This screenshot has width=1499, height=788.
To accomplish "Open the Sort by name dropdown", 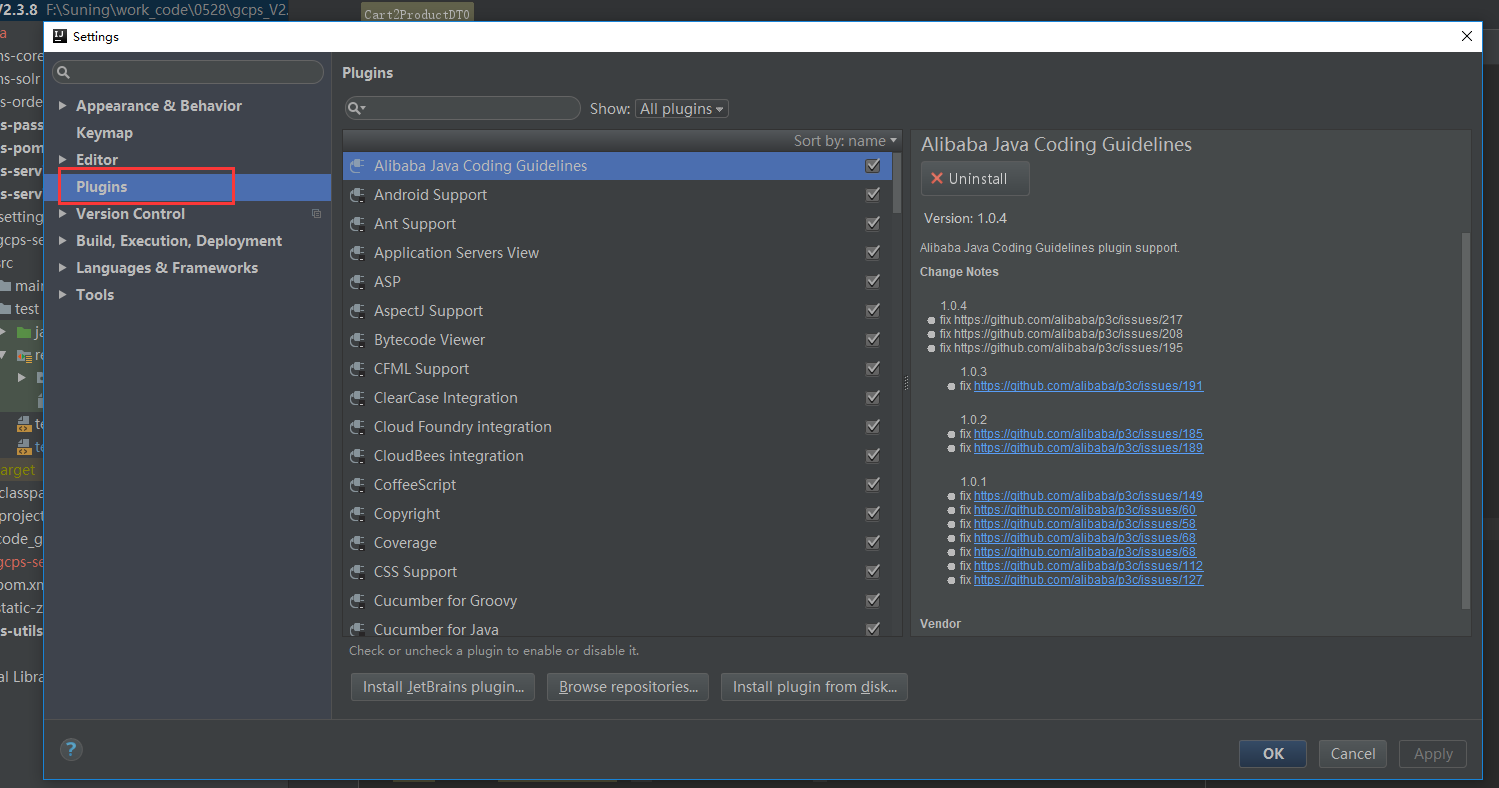I will (846, 141).
